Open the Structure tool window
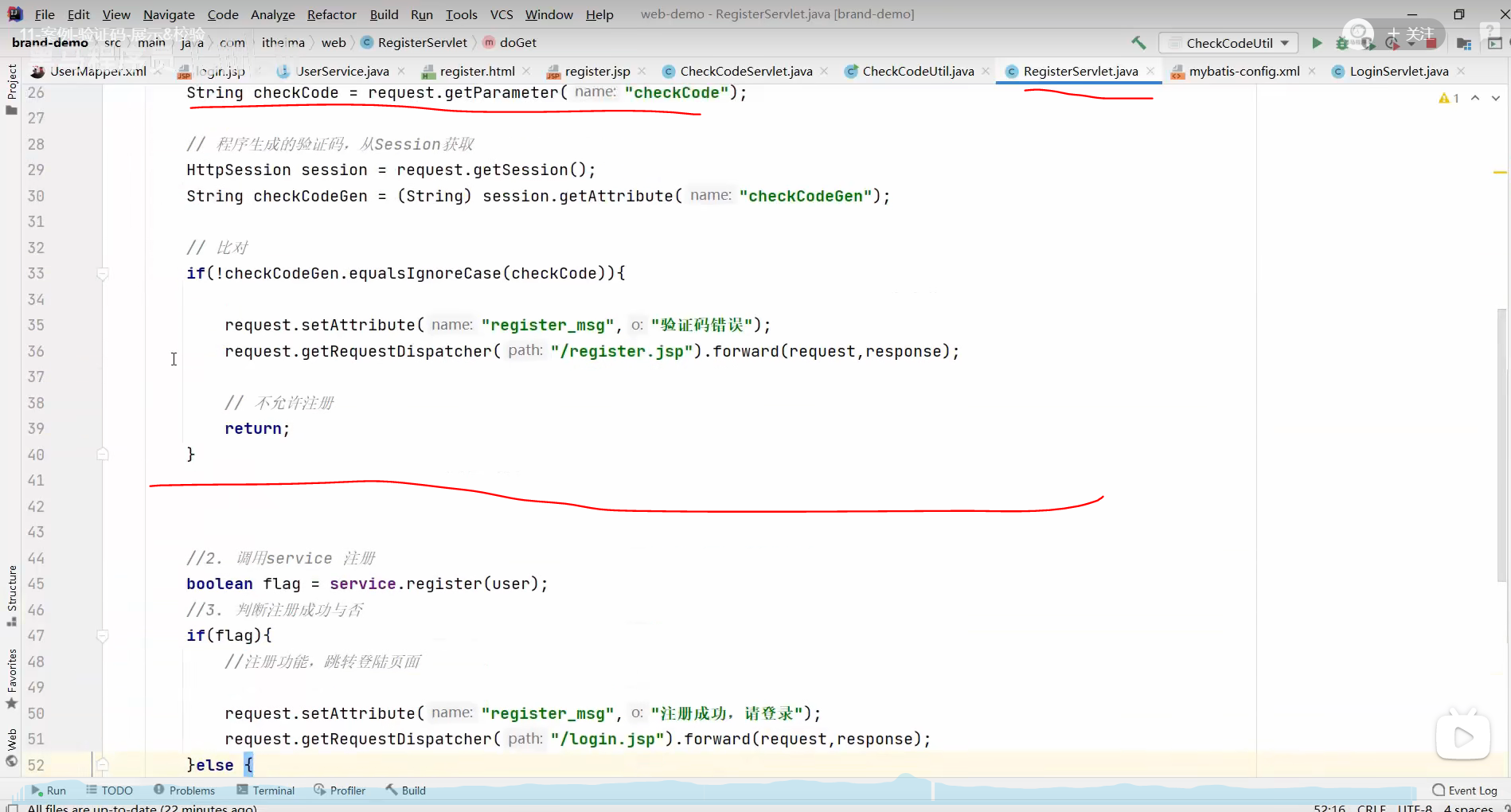The height and width of the screenshot is (812, 1511). point(11,595)
